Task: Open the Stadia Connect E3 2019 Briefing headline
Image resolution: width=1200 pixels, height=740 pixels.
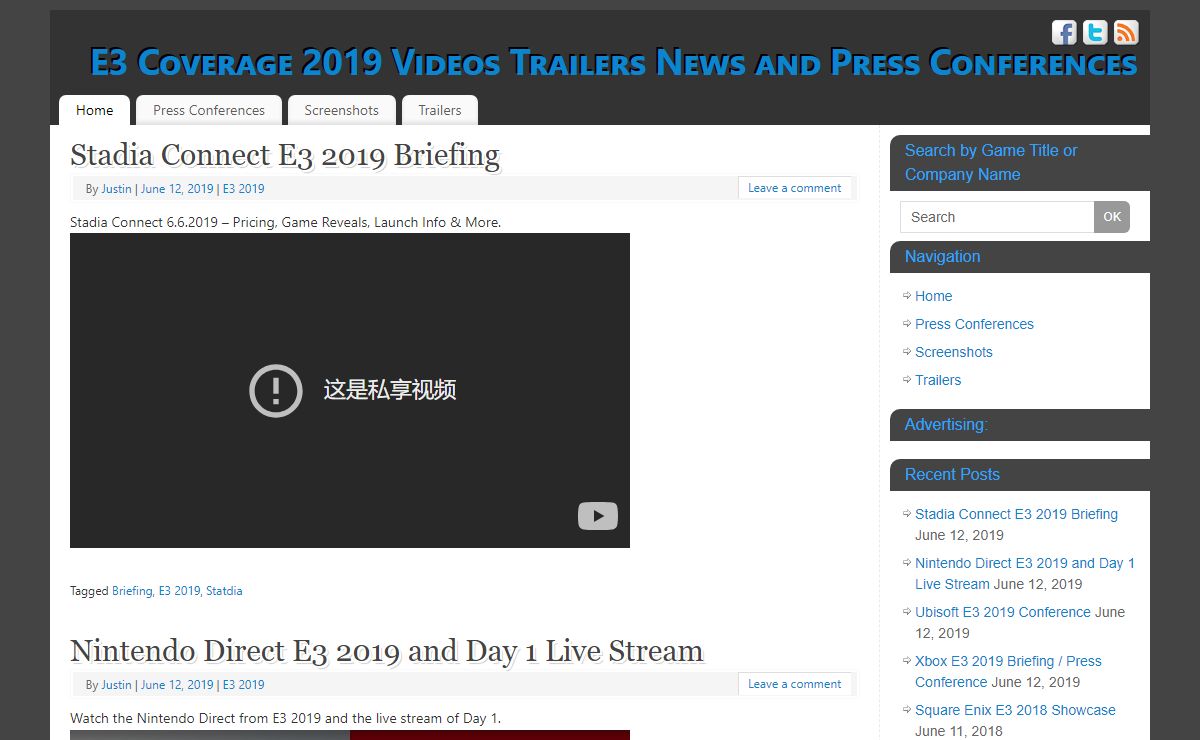Action: (x=284, y=155)
